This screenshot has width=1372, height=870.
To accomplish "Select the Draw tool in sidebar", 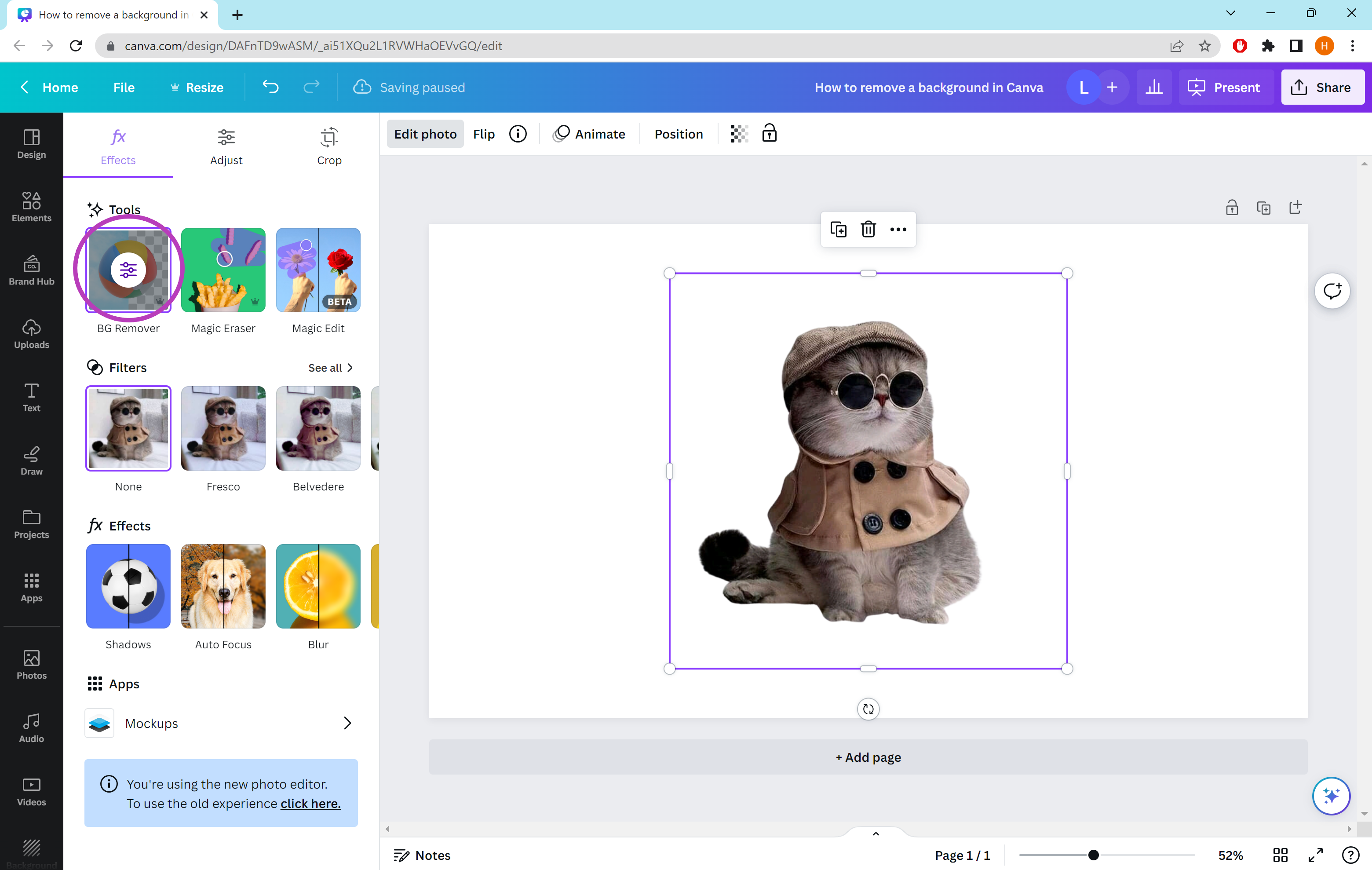I will [x=31, y=461].
